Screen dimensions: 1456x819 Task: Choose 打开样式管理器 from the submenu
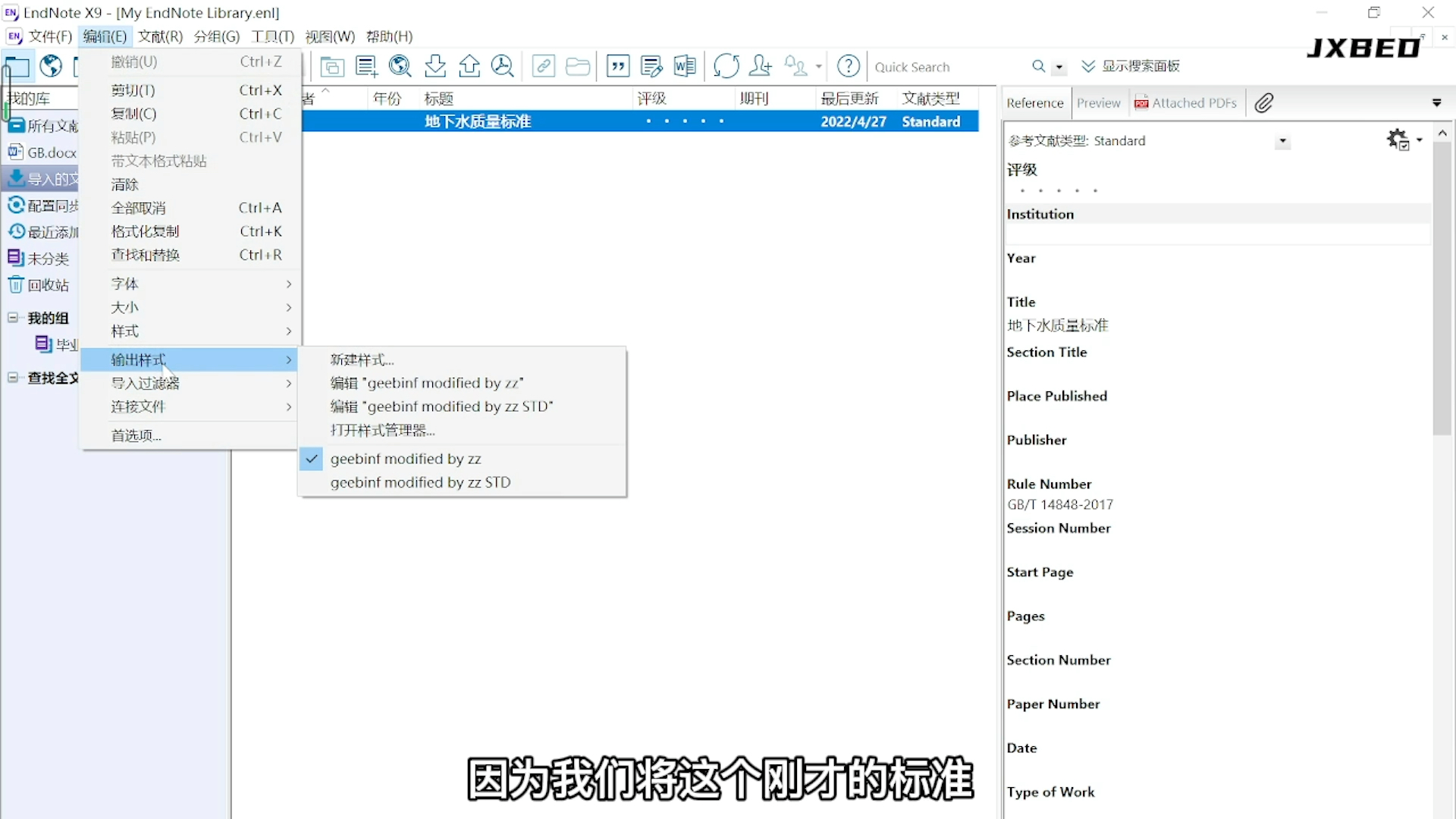(383, 430)
